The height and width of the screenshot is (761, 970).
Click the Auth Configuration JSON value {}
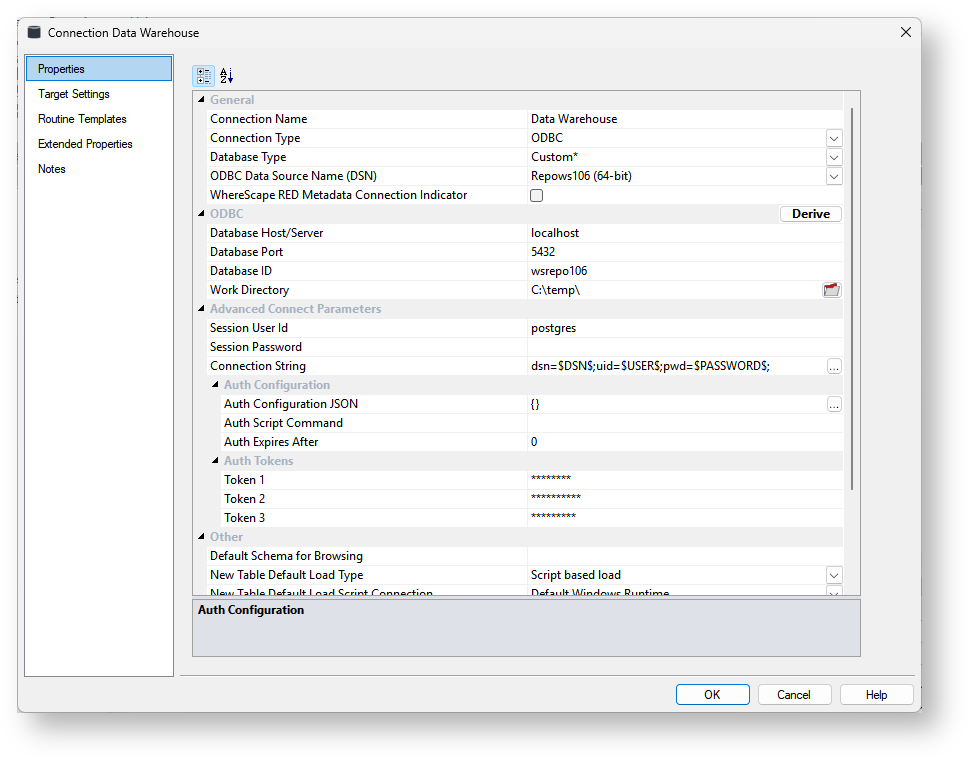tap(677, 405)
